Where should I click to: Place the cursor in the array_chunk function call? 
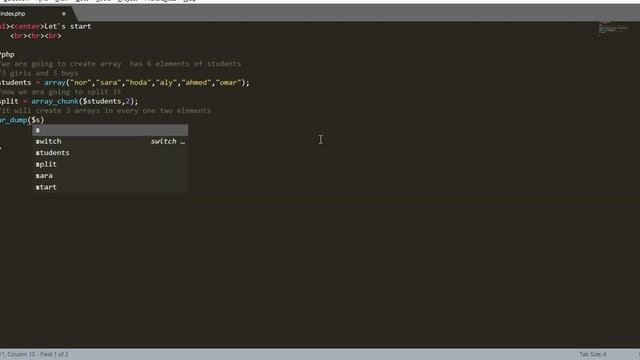(x=55, y=101)
